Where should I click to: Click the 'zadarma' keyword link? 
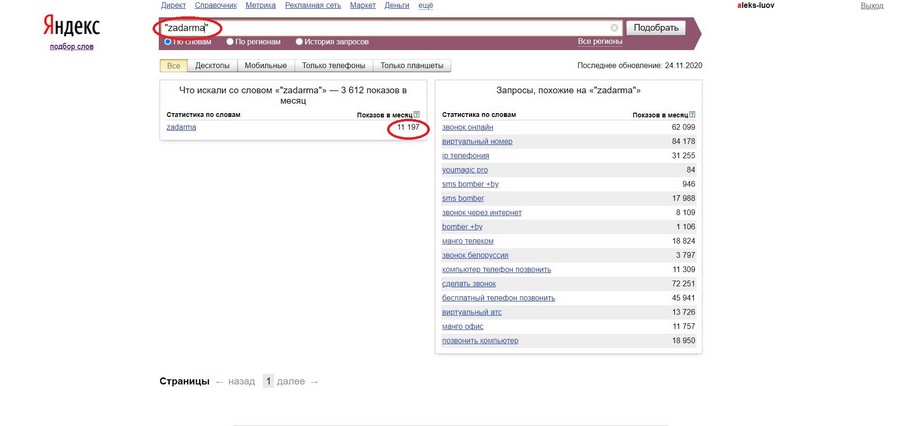point(181,128)
